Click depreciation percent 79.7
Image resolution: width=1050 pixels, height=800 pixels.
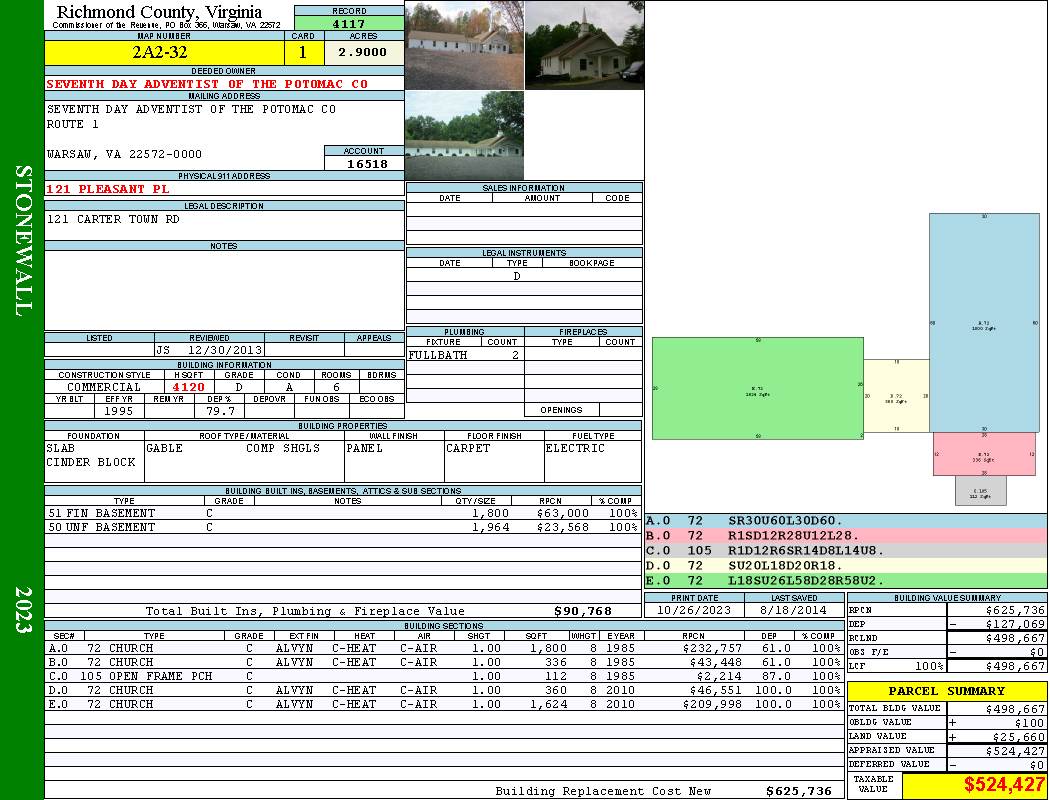(220, 411)
